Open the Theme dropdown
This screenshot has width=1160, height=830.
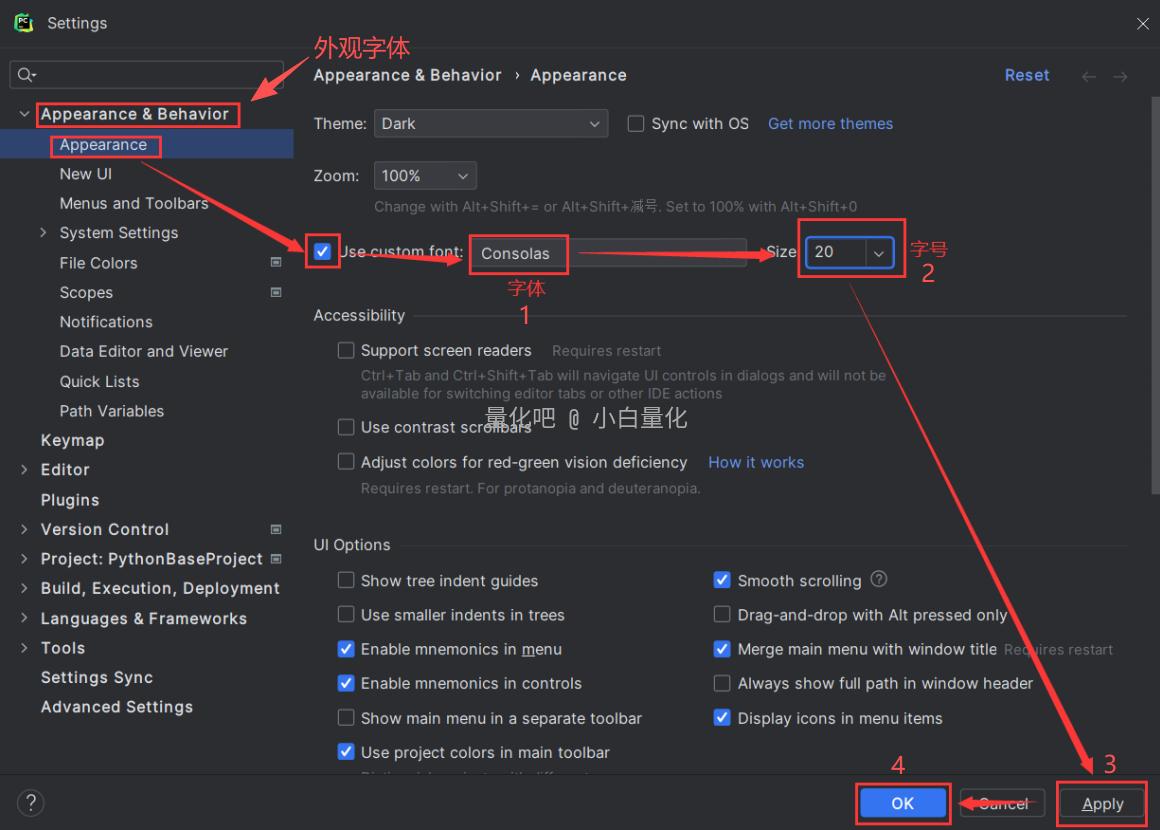click(490, 124)
